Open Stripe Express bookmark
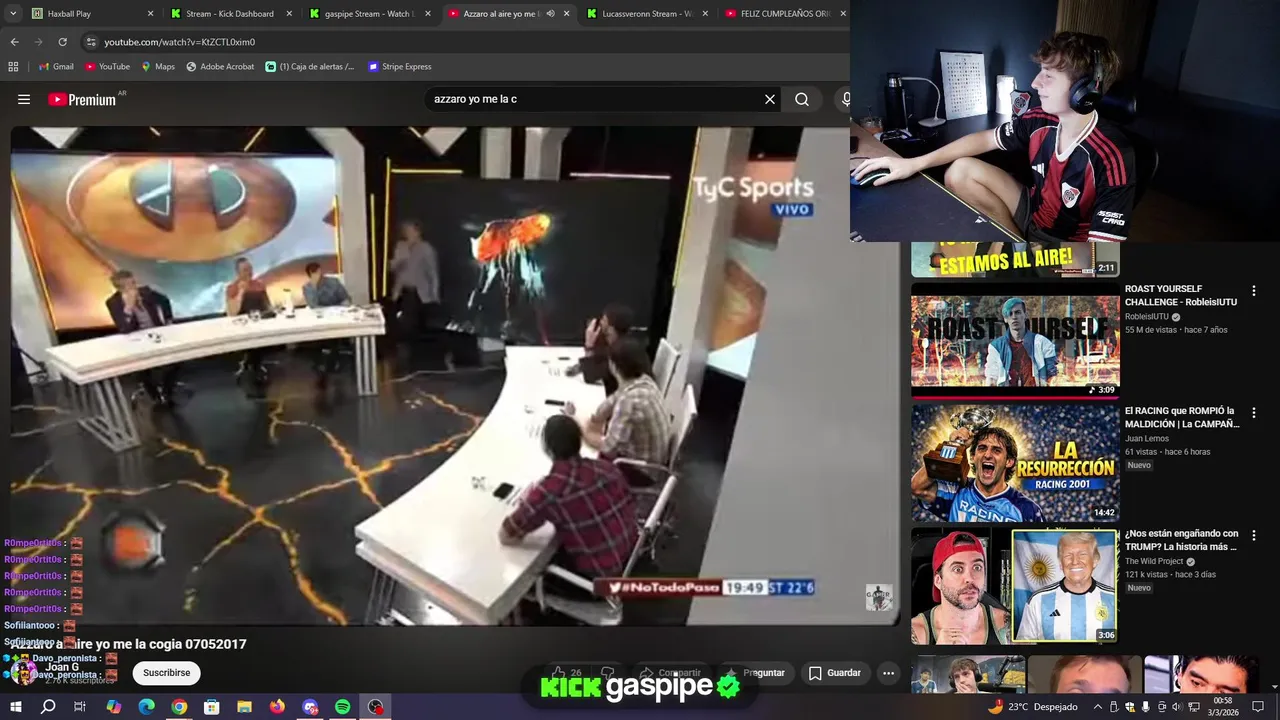Image resolution: width=1280 pixels, height=720 pixels. [x=400, y=67]
